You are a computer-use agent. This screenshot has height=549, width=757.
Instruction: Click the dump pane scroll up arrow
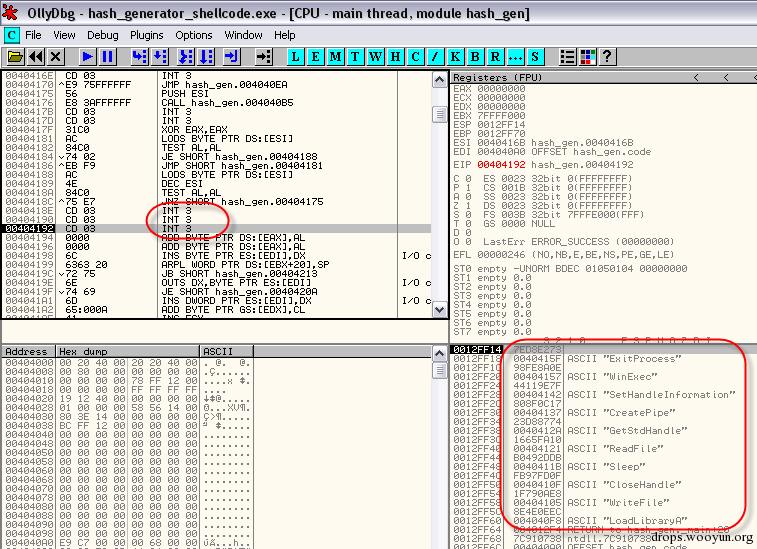pyautogui.click(x=439, y=353)
